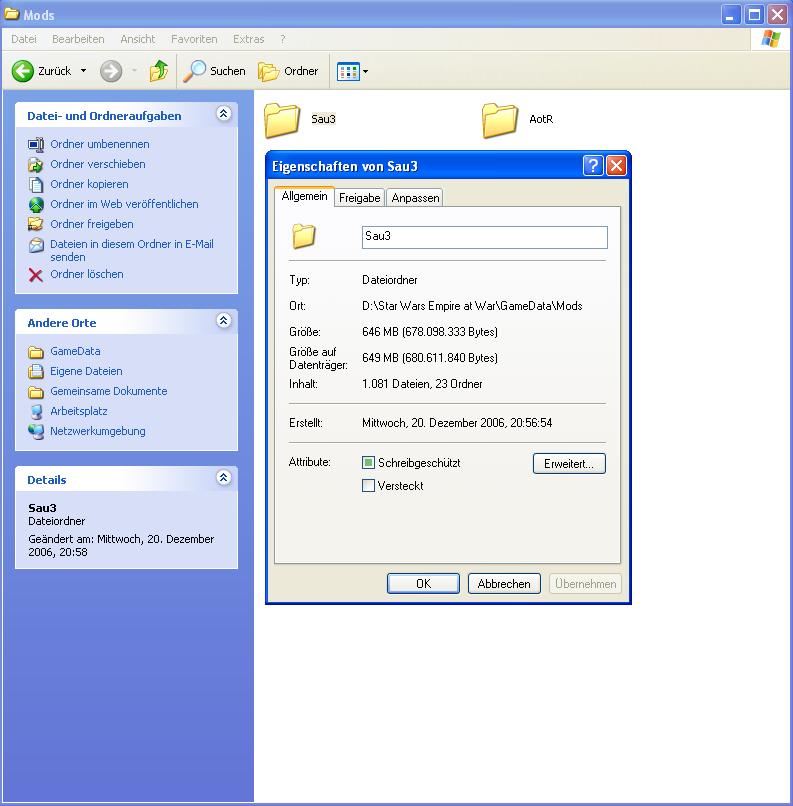Click the Arbeitsplatz computer icon
793x806 pixels.
click(x=36, y=412)
